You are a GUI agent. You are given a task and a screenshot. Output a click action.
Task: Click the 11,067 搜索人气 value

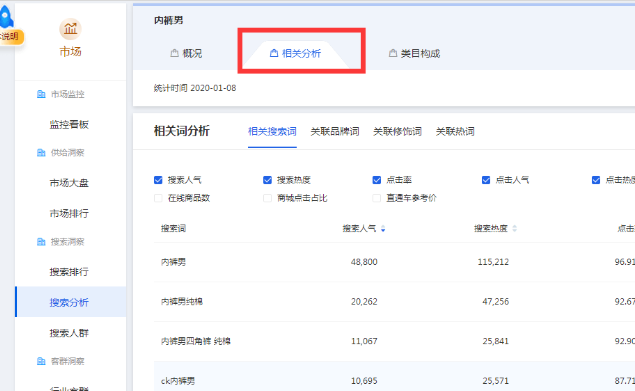click(x=364, y=341)
